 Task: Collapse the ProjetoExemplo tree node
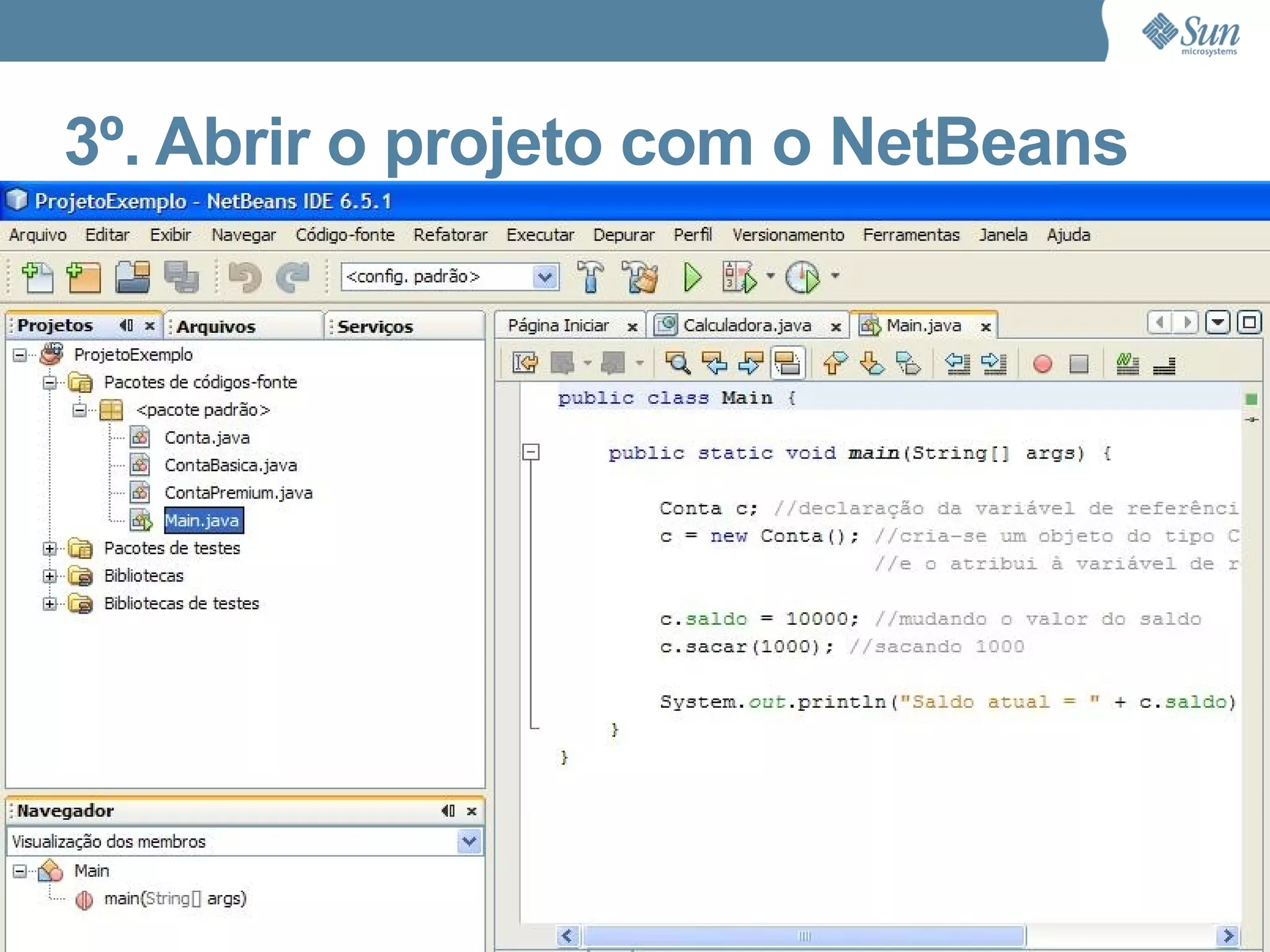pos(20,355)
